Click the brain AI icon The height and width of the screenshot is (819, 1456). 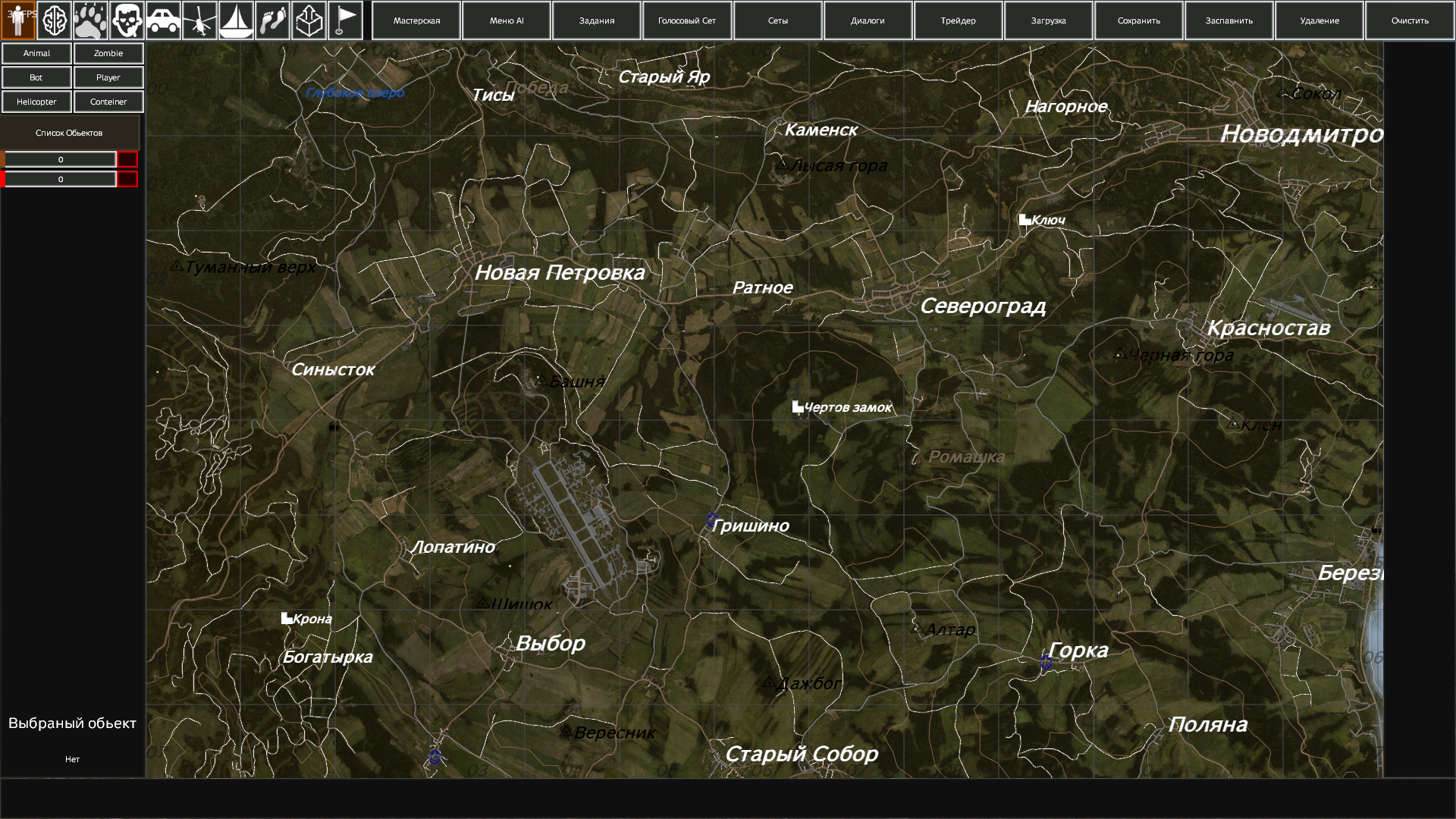pyautogui.click(x=55, y=20)
